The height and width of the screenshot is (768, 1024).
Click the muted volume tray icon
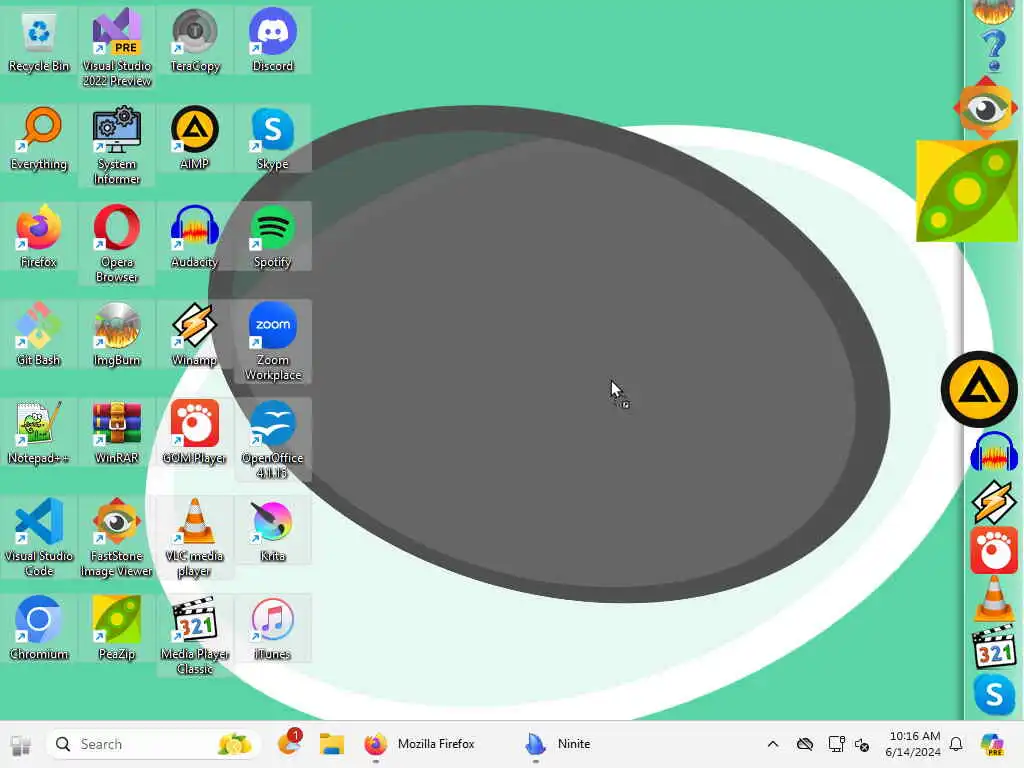pyautogui.click(x=862, y=744)
